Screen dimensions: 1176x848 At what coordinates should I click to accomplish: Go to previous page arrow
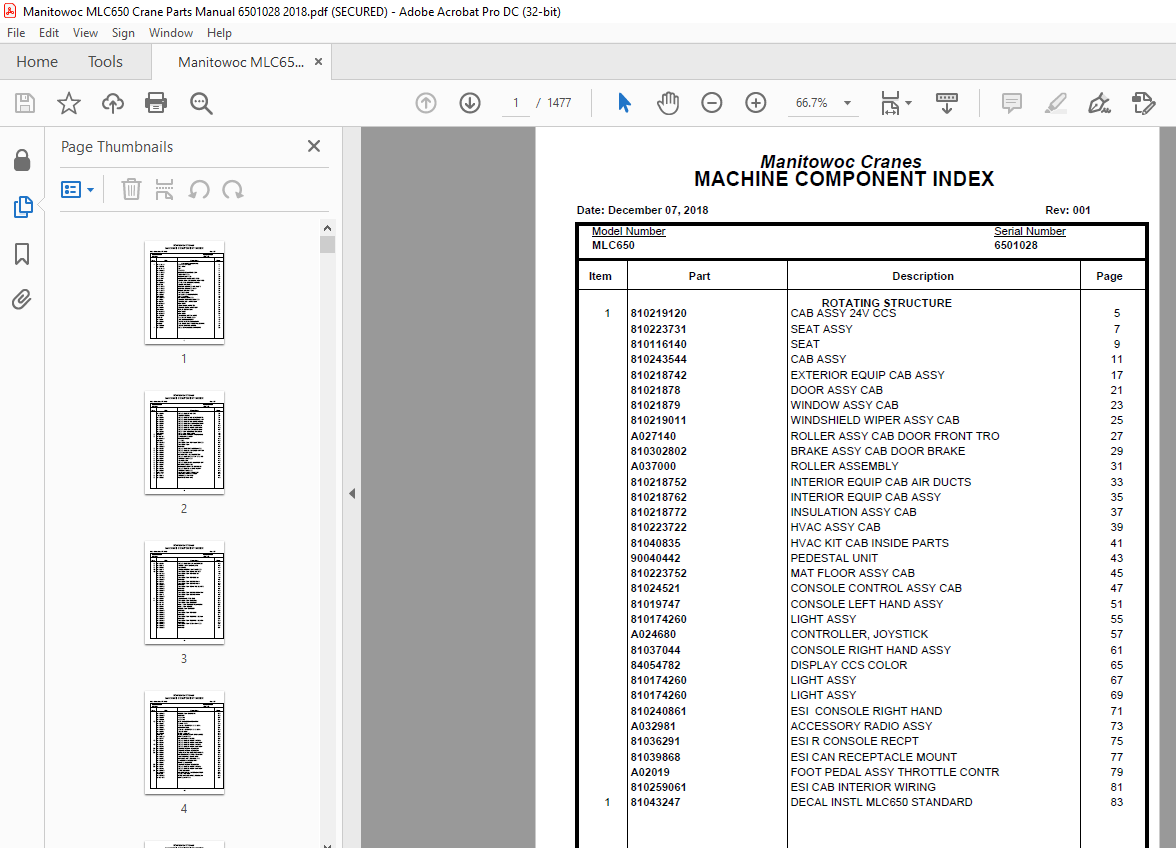pyautogui.click(x=426, y=103)
